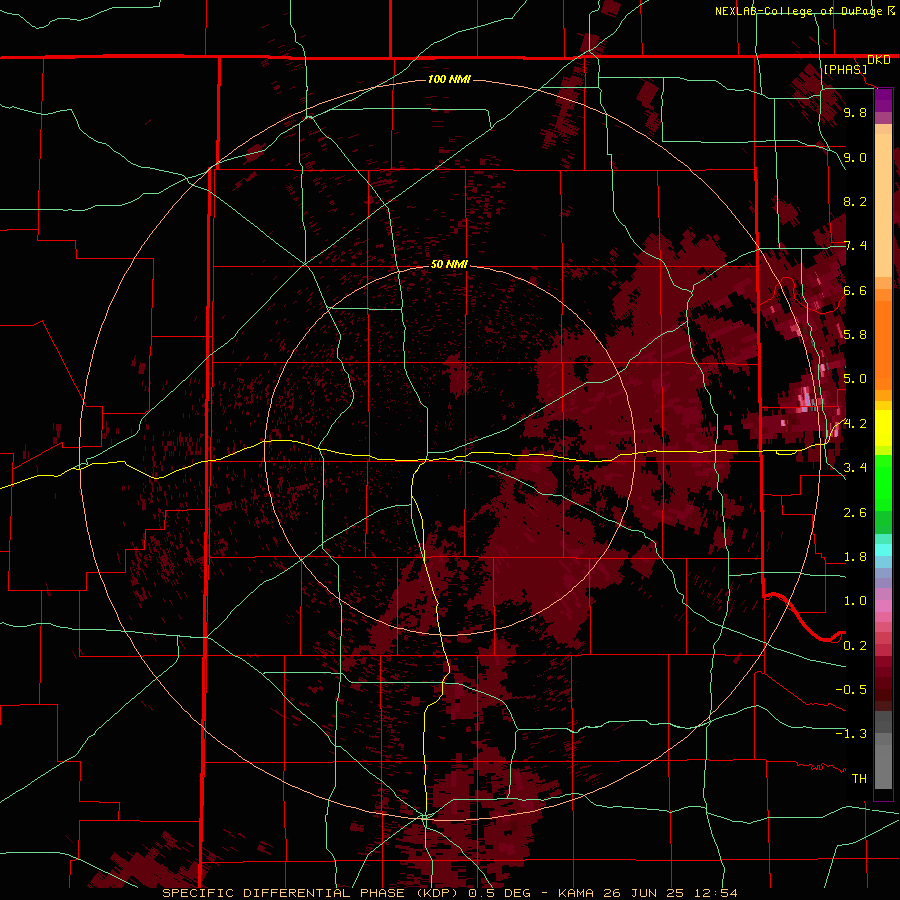900x900 pixels.
Task: Click the 100 NMI range ring label
Action: point(449,79)
